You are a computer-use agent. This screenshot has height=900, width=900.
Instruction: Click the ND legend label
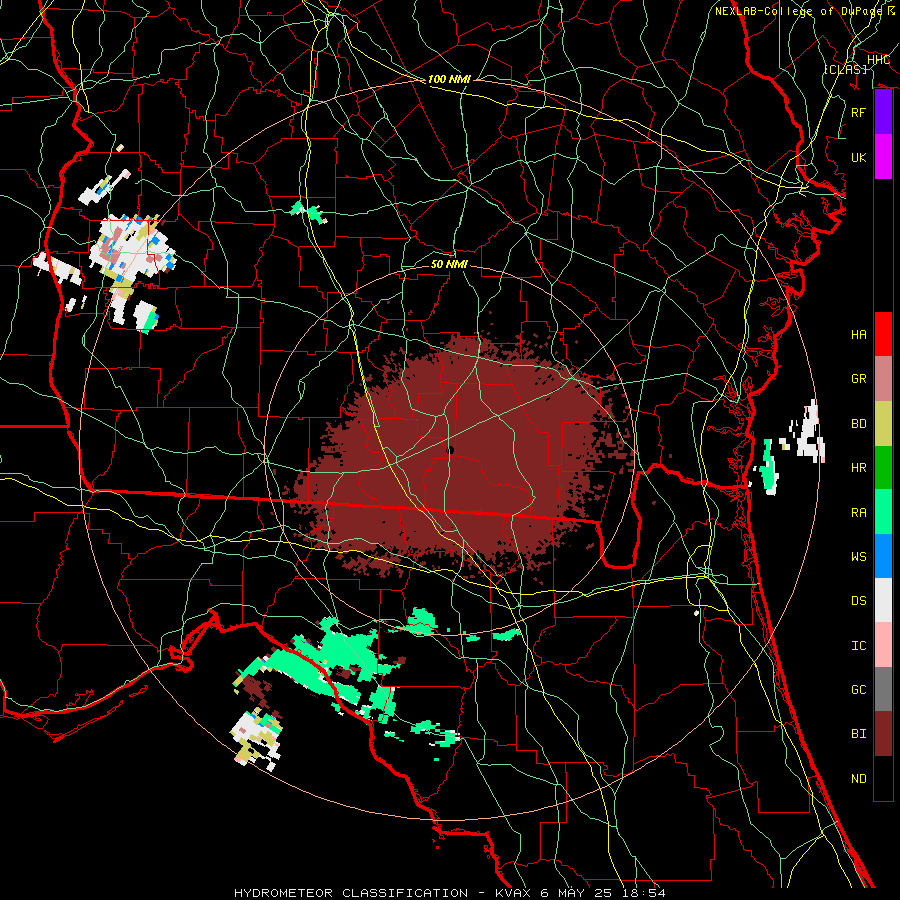click(858, 778)
